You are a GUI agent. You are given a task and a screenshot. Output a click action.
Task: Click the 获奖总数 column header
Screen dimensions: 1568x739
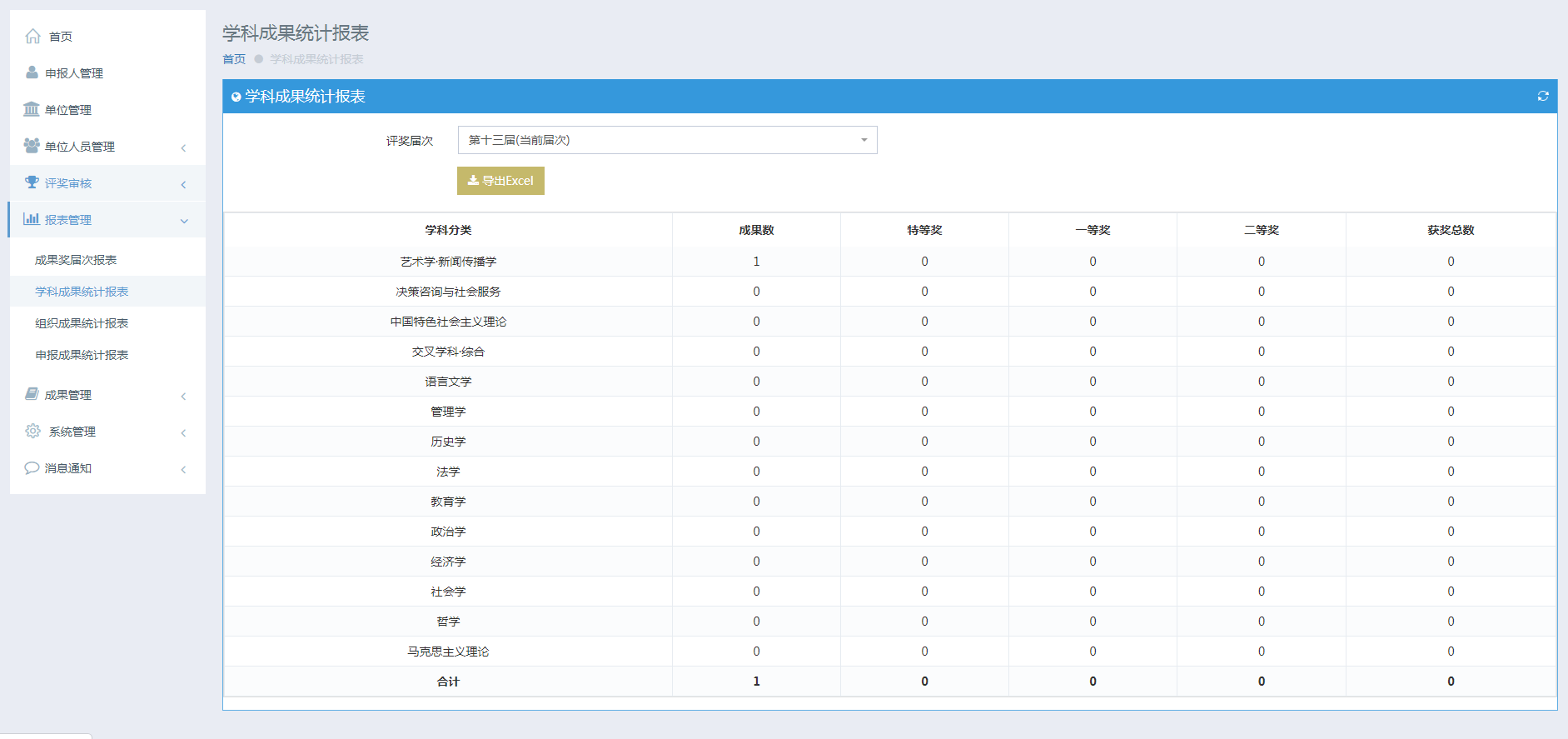click(x=1451, y=230)
